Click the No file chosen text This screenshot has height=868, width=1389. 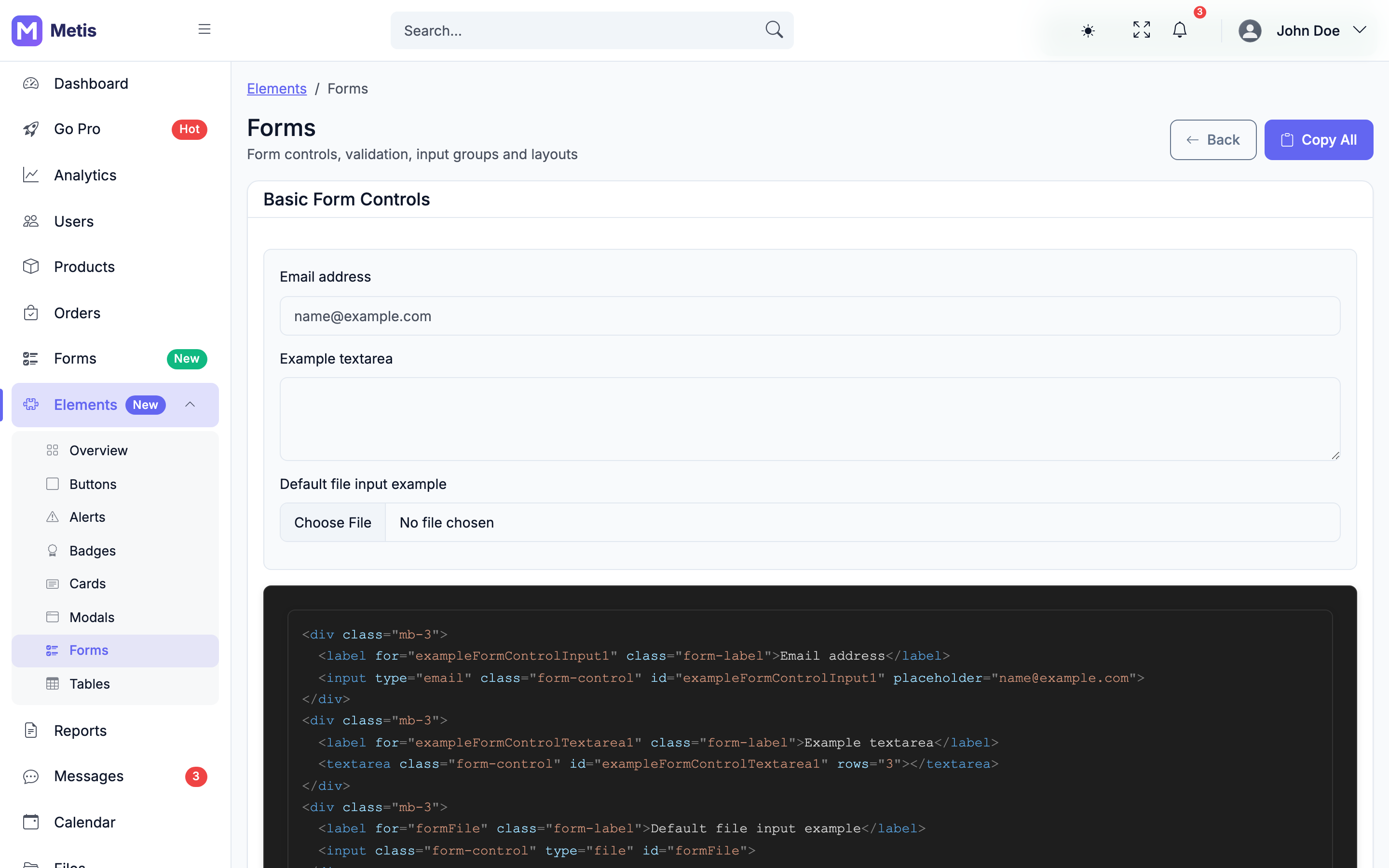tap(447, 522)
